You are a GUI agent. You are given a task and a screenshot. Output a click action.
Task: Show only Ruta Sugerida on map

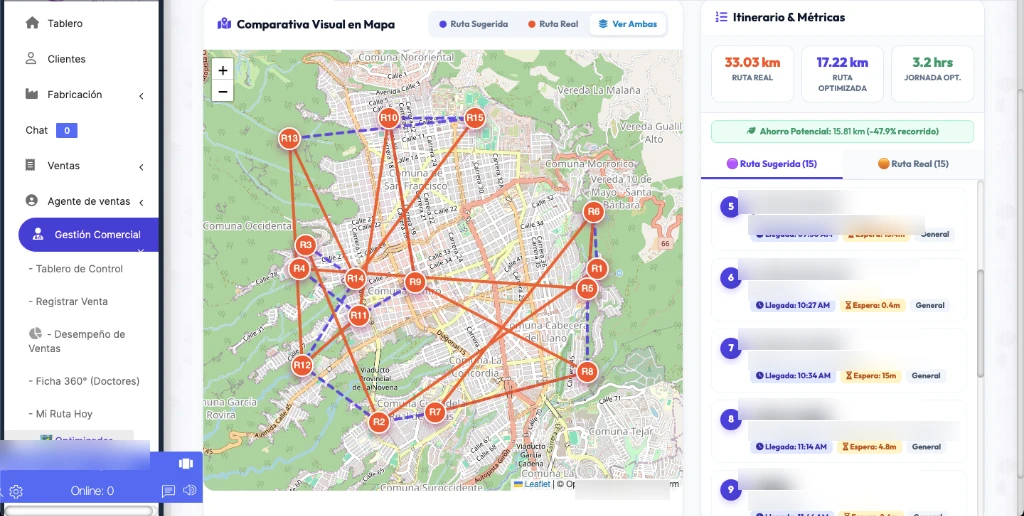point(473,24)
